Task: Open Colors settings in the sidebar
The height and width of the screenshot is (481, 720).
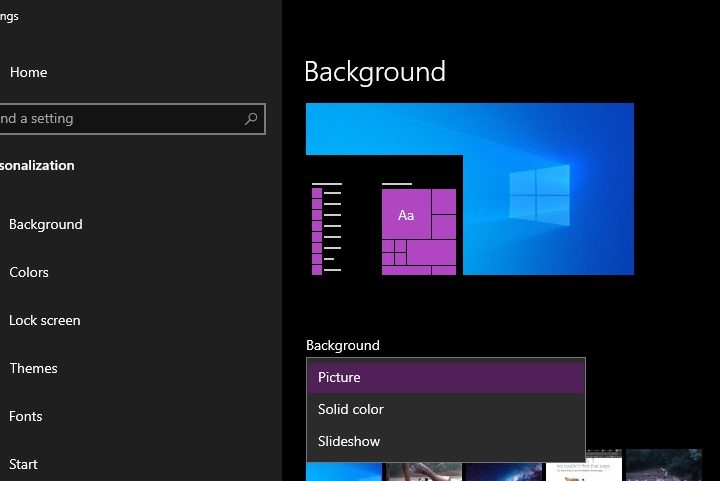Action: [28, 272]
